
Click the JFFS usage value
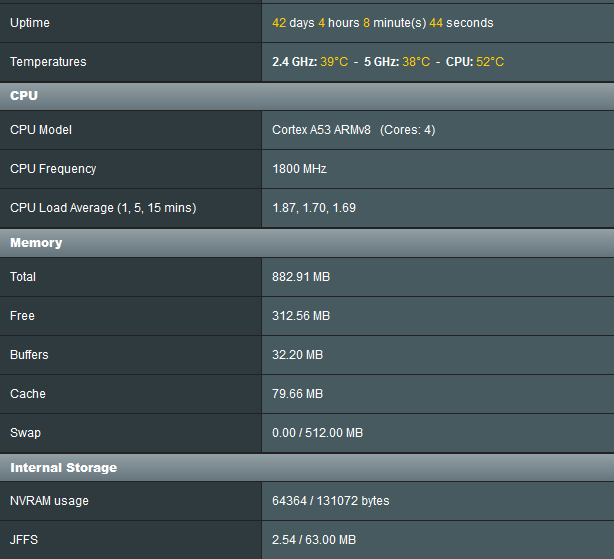pos(314,540)
